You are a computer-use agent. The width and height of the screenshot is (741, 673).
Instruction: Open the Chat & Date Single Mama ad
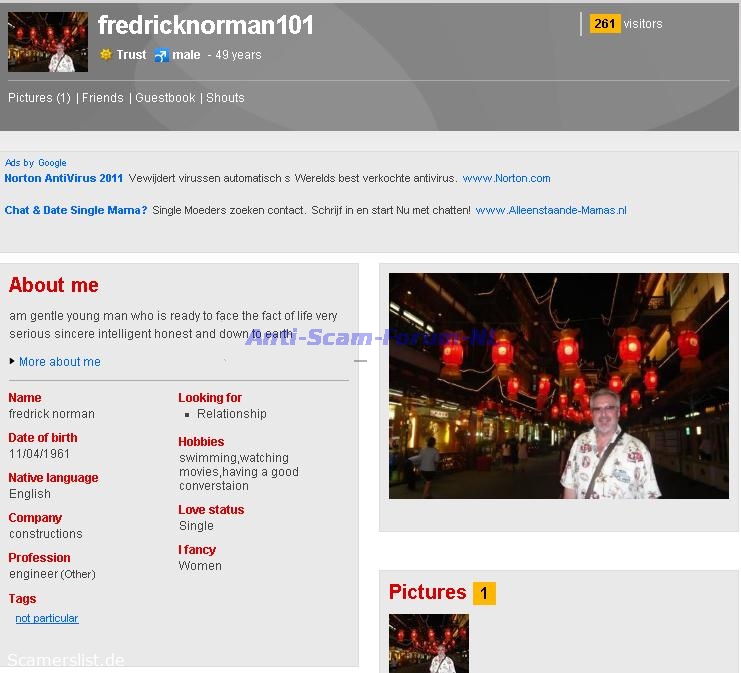tap(76, 211)
